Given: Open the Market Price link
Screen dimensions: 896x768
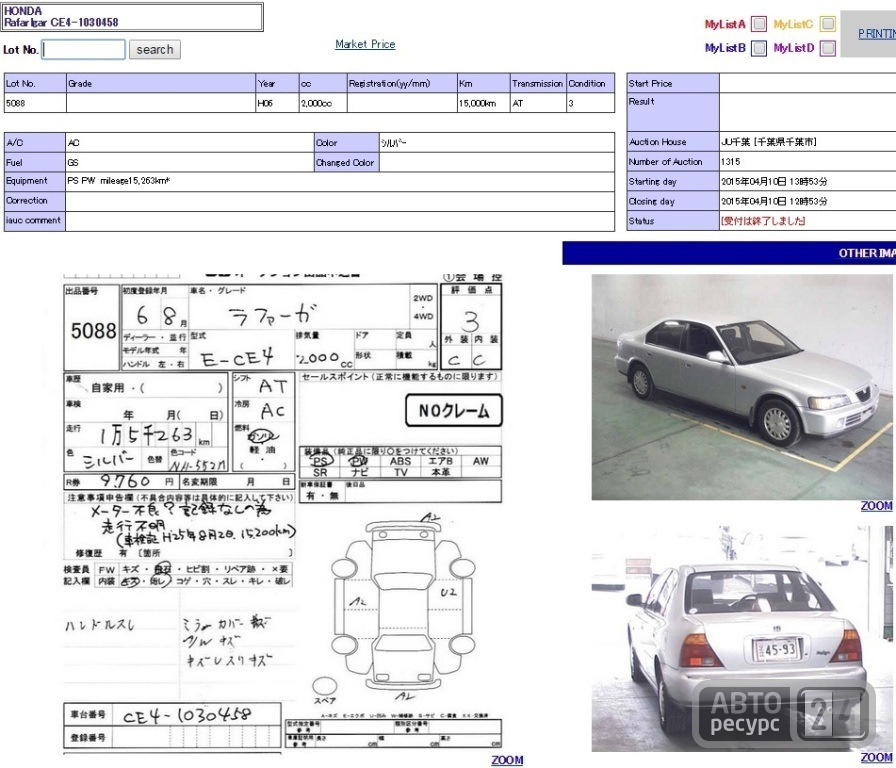Looking at the screenshot, I should [365, 44].
